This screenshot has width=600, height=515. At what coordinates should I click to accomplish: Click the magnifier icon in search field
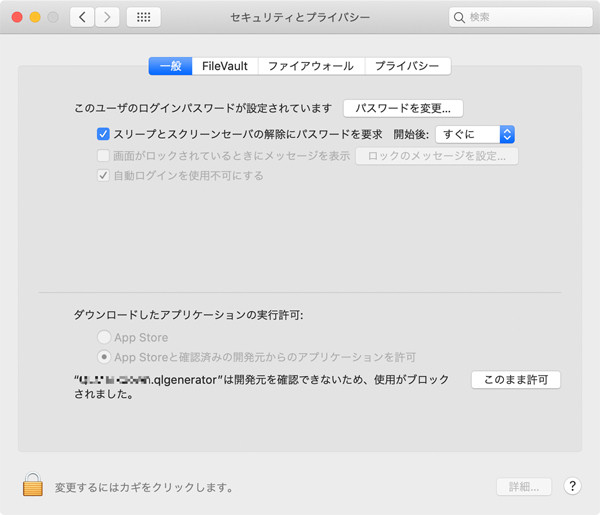[459, 17]
